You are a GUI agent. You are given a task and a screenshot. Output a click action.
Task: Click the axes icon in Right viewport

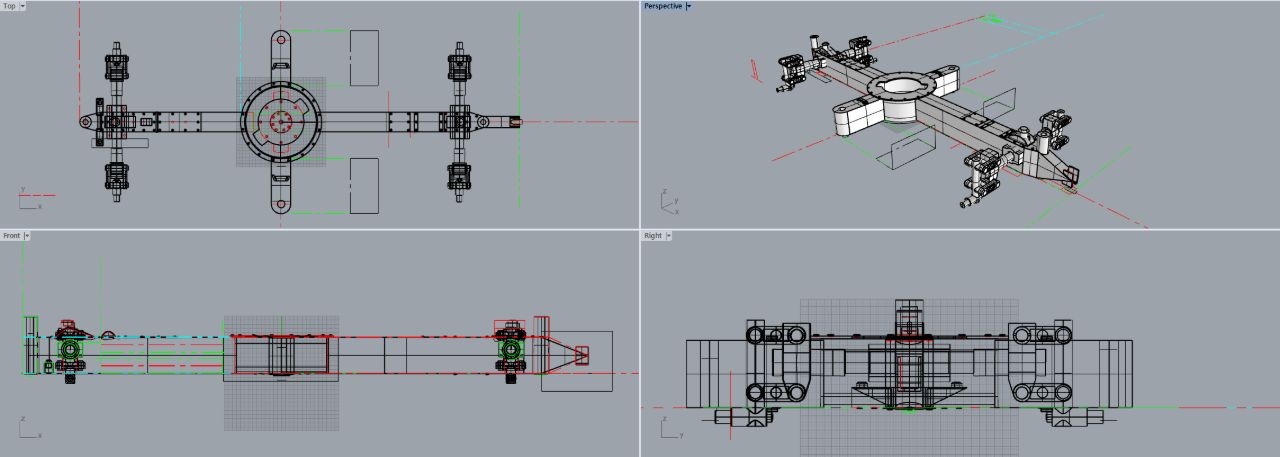pos(668,428)
